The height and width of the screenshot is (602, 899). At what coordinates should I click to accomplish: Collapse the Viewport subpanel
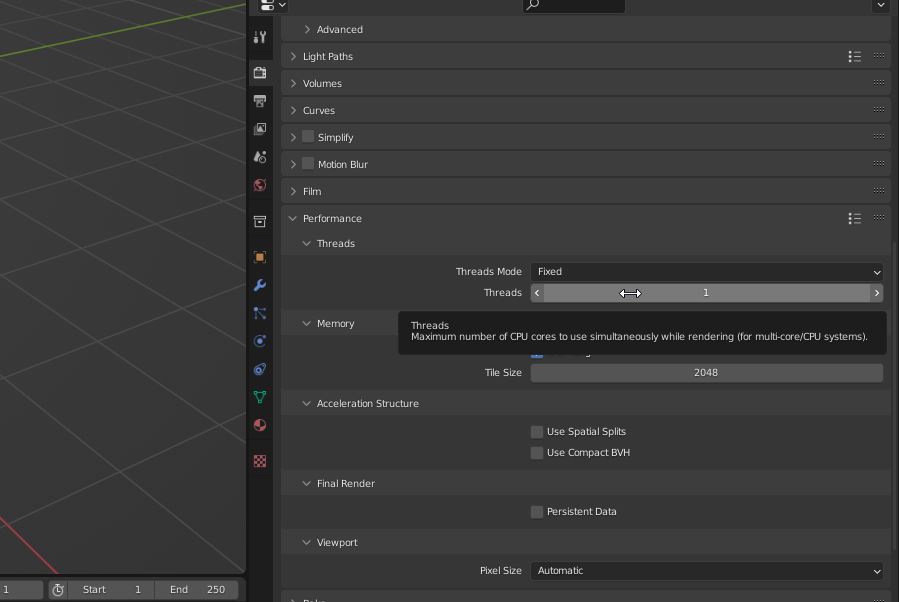pyautogui.click(x=307, y=542)
